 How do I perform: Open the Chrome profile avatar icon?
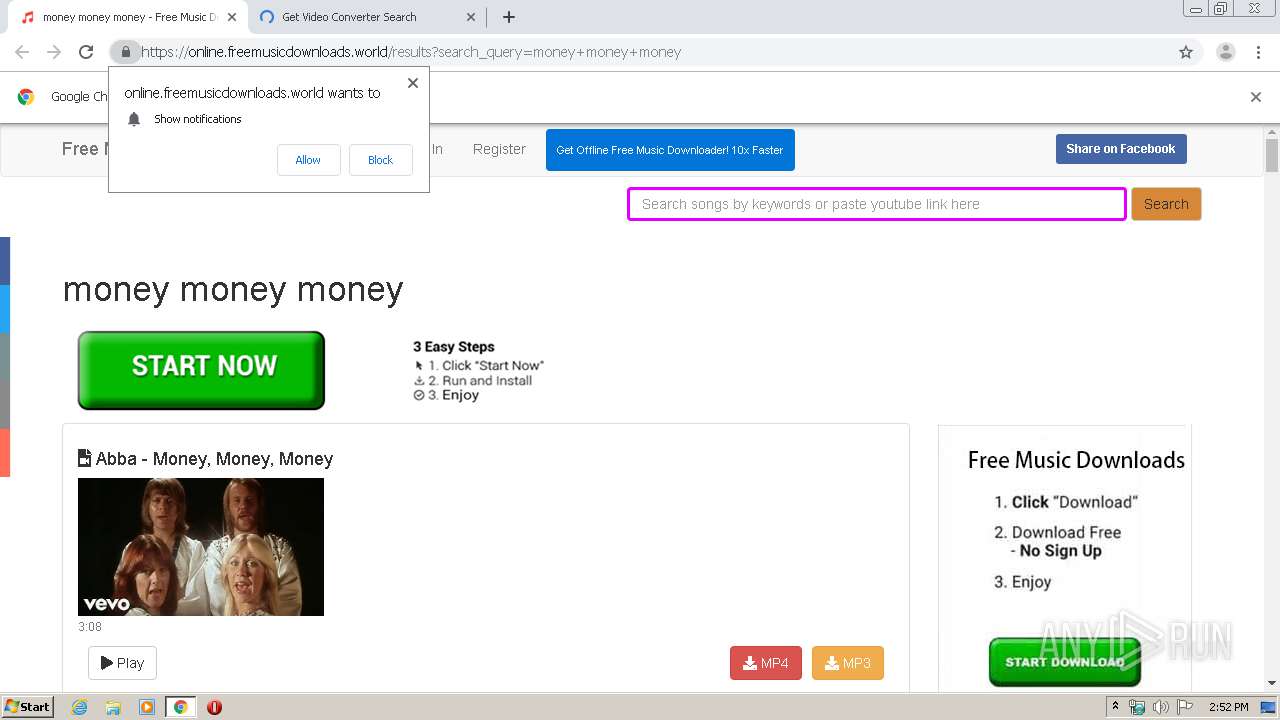[x=1226, y=52]
